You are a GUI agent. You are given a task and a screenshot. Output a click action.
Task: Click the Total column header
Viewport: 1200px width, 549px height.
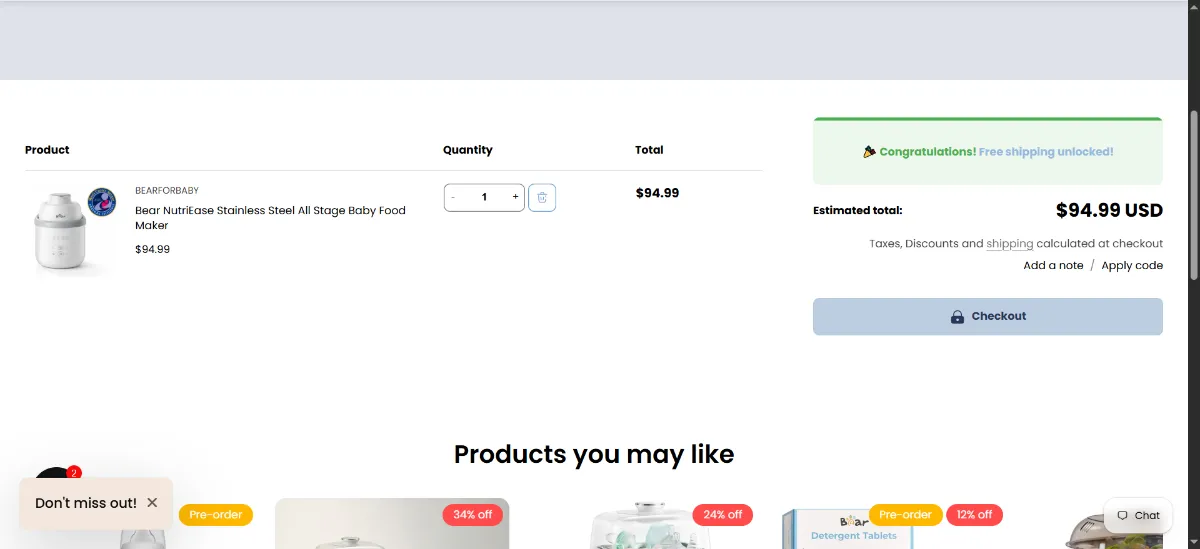coord(649,150)
